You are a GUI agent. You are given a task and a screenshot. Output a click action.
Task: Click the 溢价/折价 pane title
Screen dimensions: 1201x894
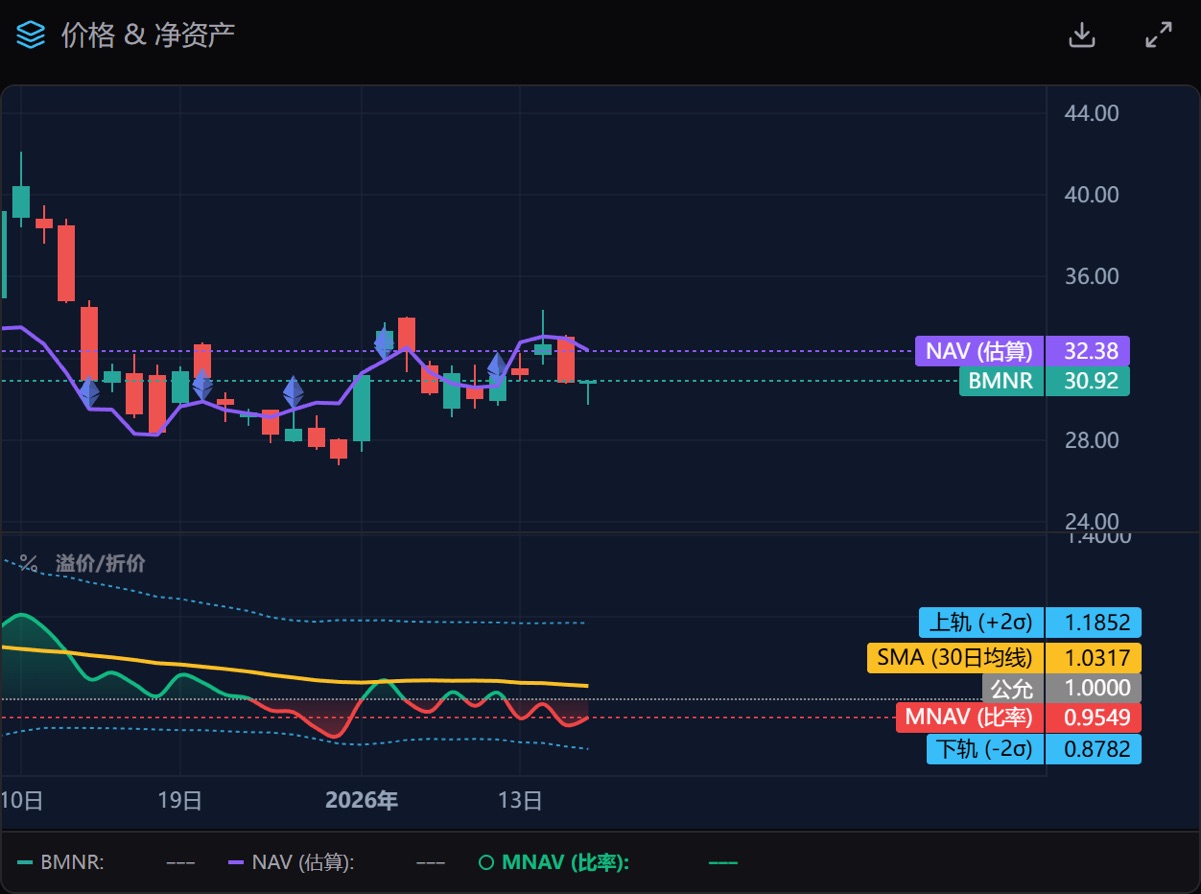[100, 564]
